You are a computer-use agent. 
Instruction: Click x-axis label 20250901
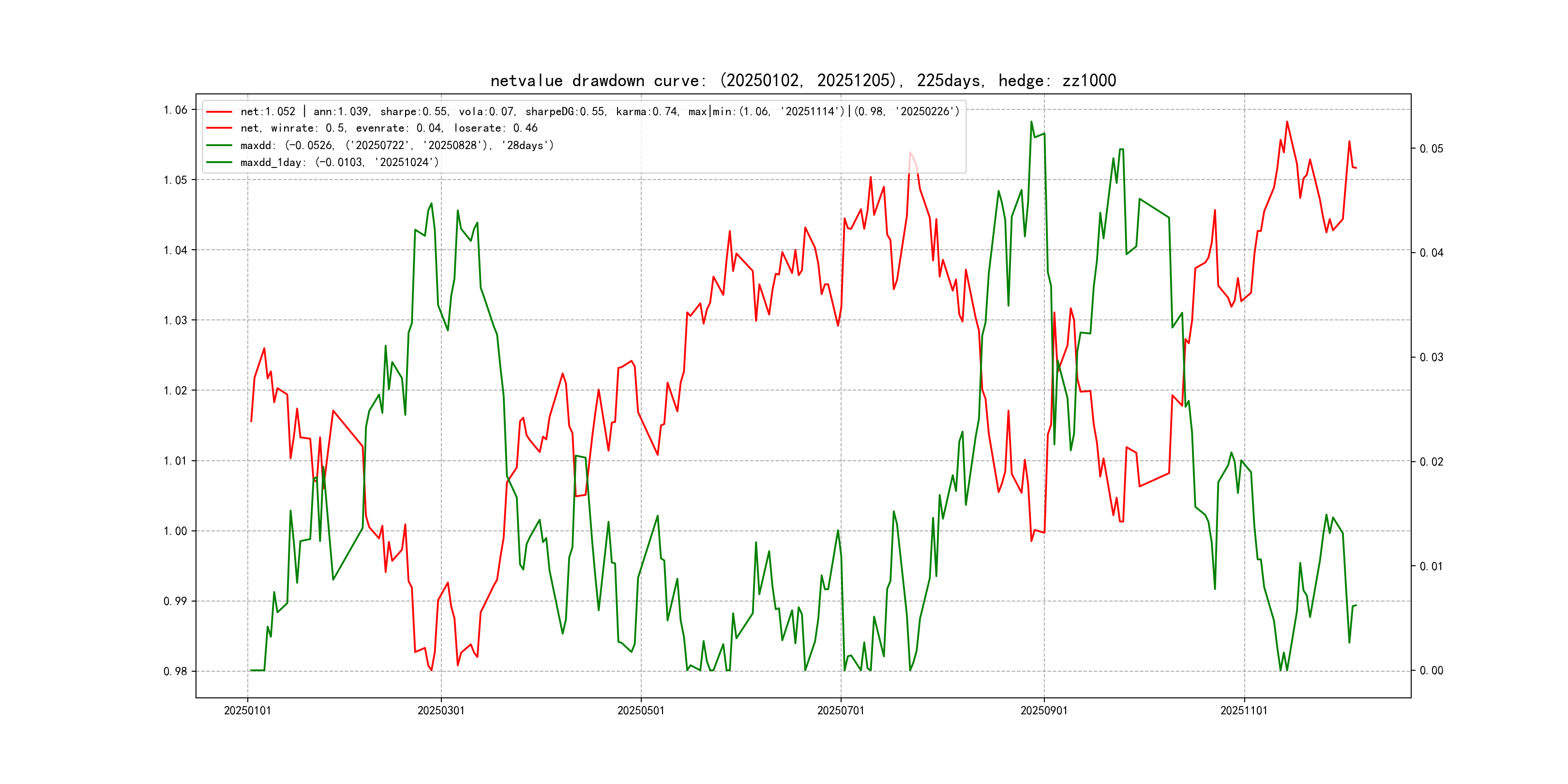(1043, 711)
